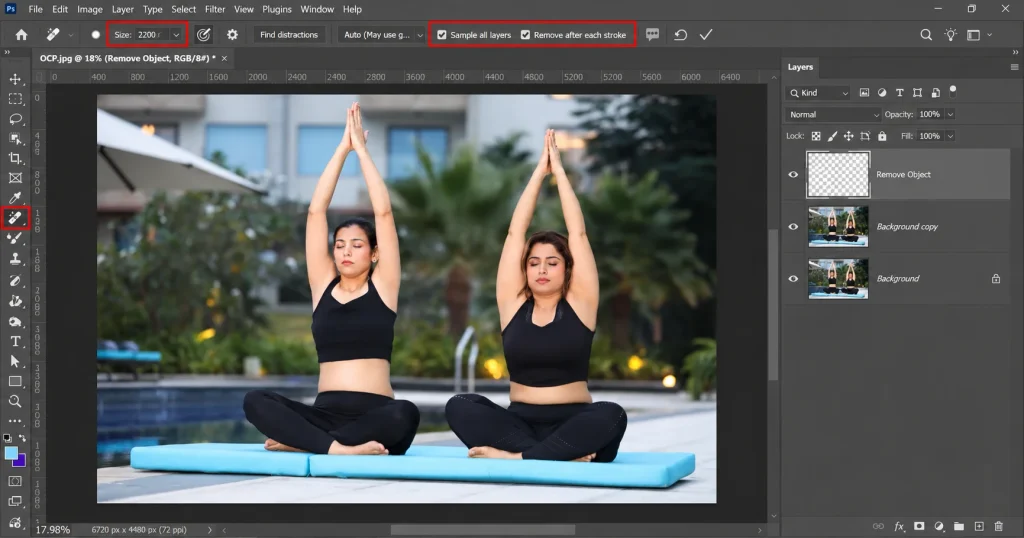The height and width of the screenshot is (538, 1024).
Task: Select the Eraser tool
Action: [x=15, y=280]
